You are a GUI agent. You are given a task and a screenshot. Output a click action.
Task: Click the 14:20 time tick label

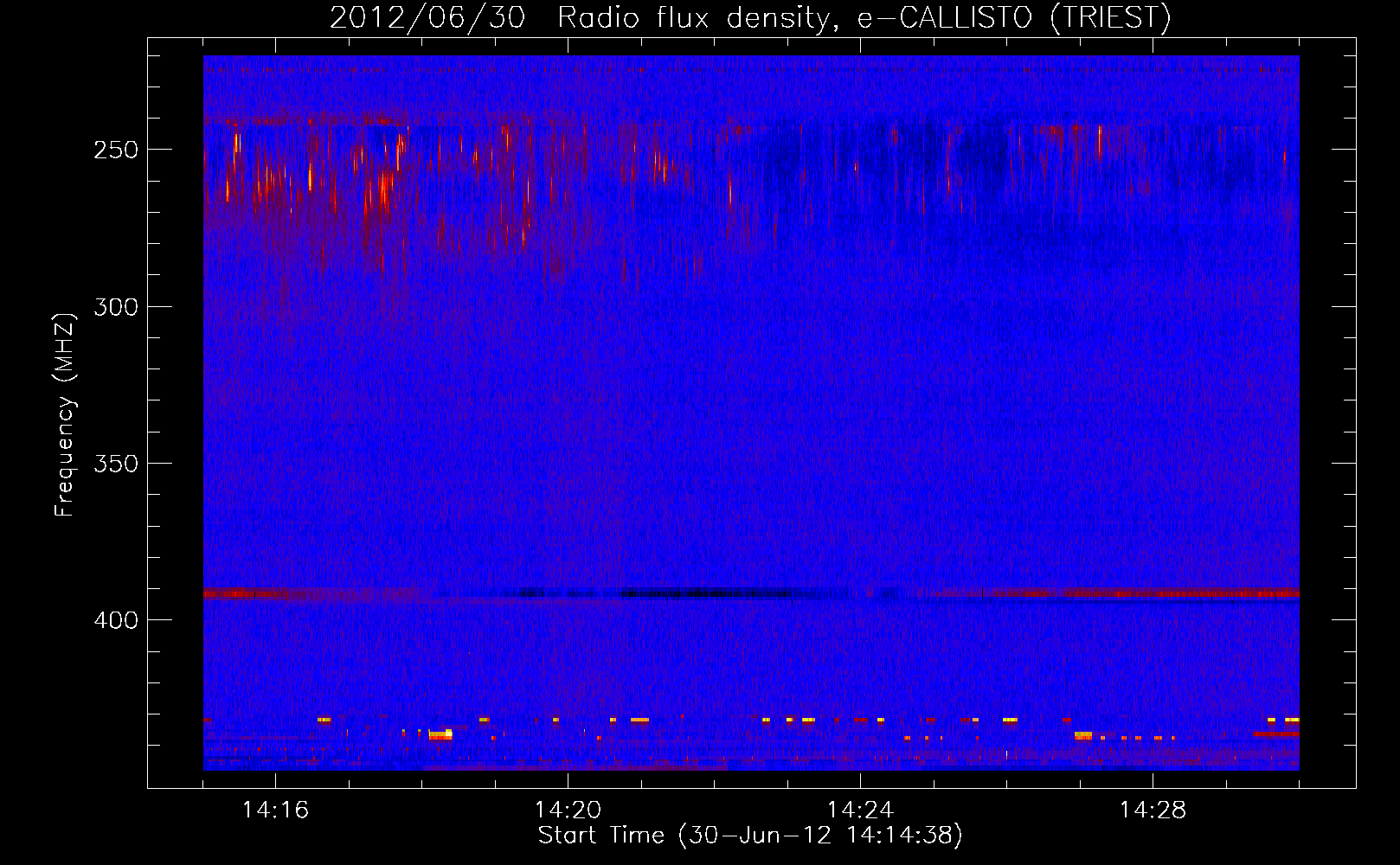coord(568,810)
